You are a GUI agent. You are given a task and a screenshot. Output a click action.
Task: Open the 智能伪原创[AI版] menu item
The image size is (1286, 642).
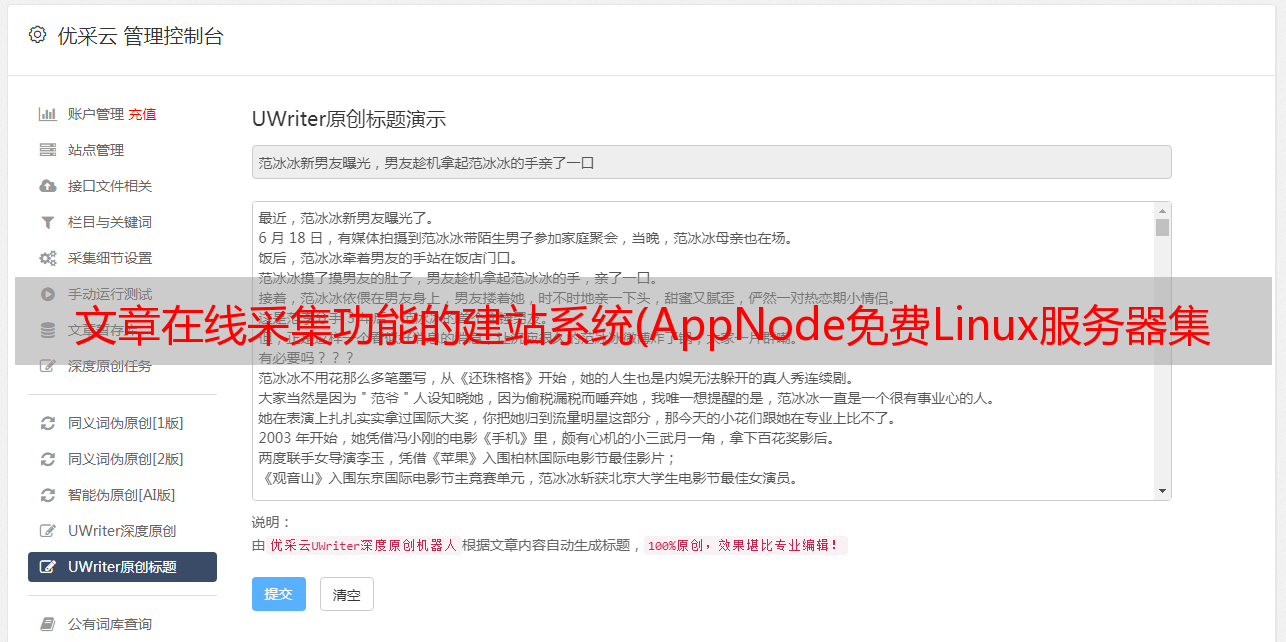[x=121, y=495]
